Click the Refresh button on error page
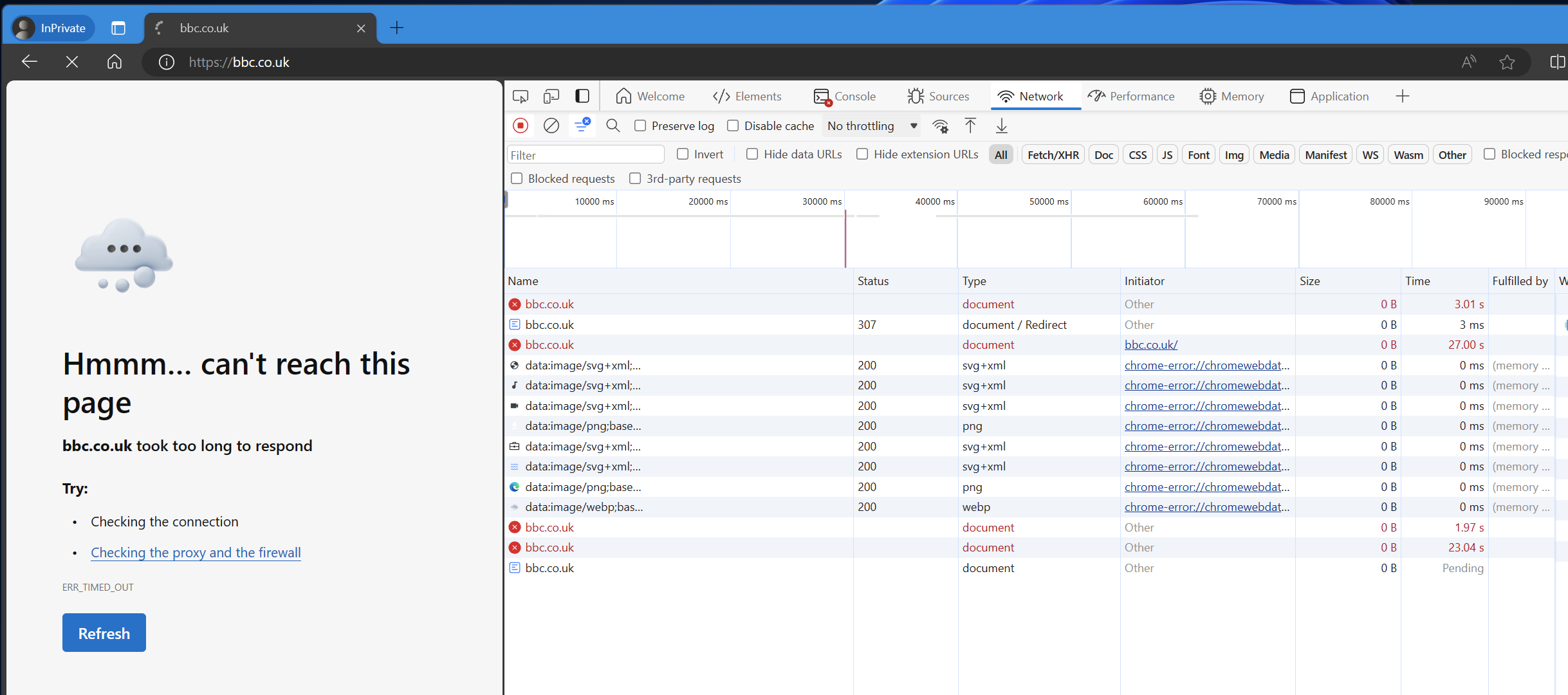The image size is (1568, 695). click(104, 633)
